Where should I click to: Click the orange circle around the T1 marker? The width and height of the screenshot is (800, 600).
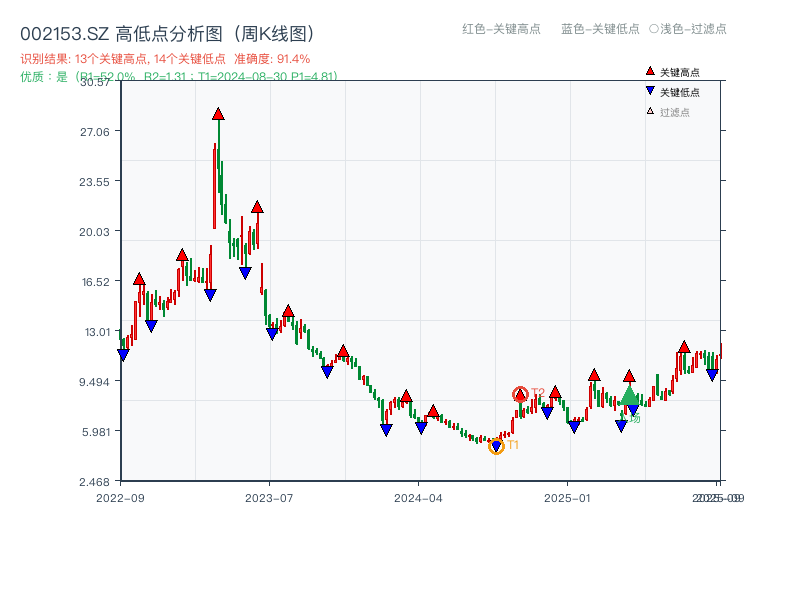(495, 448)
